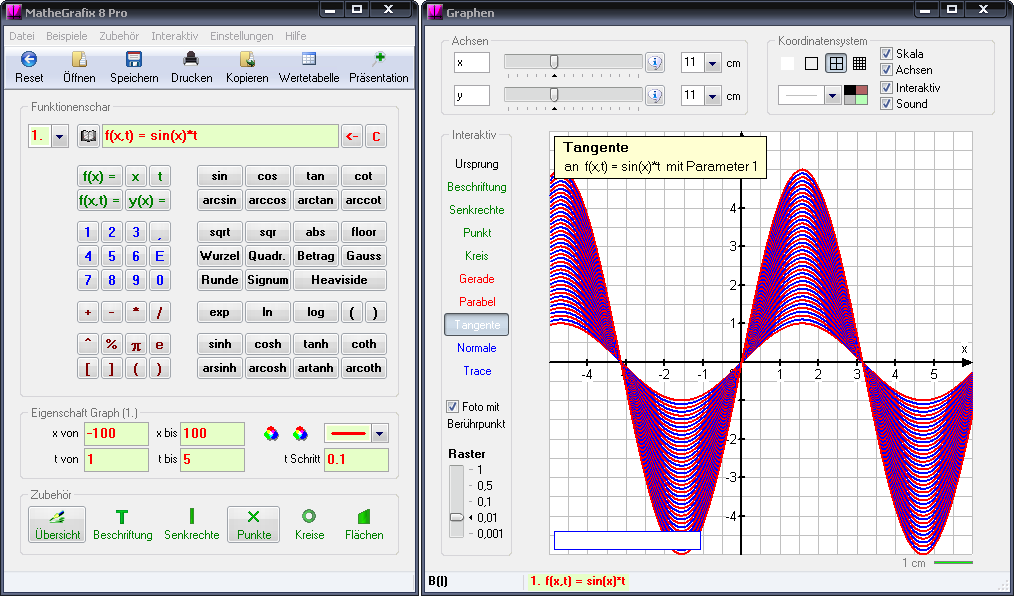This screenshot has width=1014, height=596.
Task: Expand the function number dropdown
Action: (x=59, y=137)
